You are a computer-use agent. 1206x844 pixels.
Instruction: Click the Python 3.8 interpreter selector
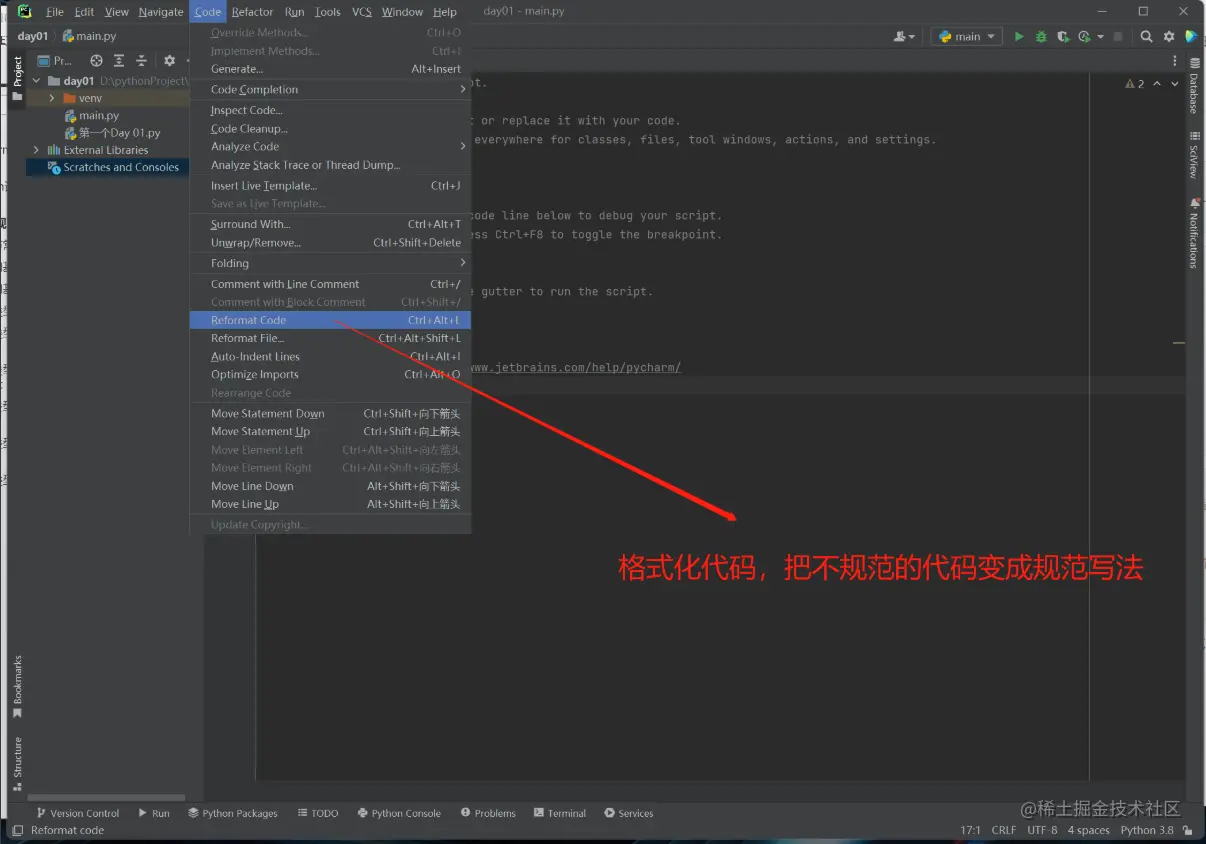coord(1147,830)
